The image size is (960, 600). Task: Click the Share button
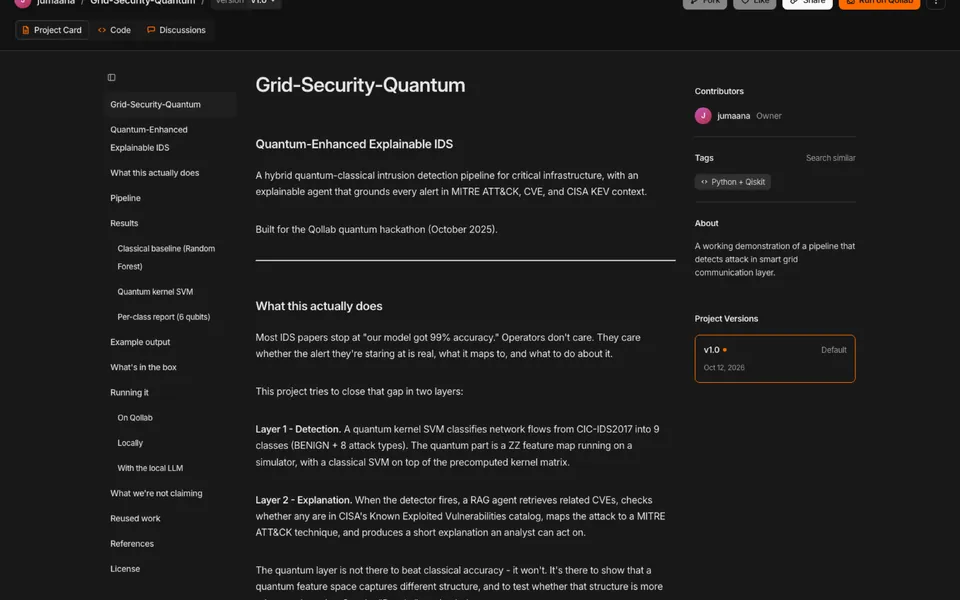[x=807, y=3]
